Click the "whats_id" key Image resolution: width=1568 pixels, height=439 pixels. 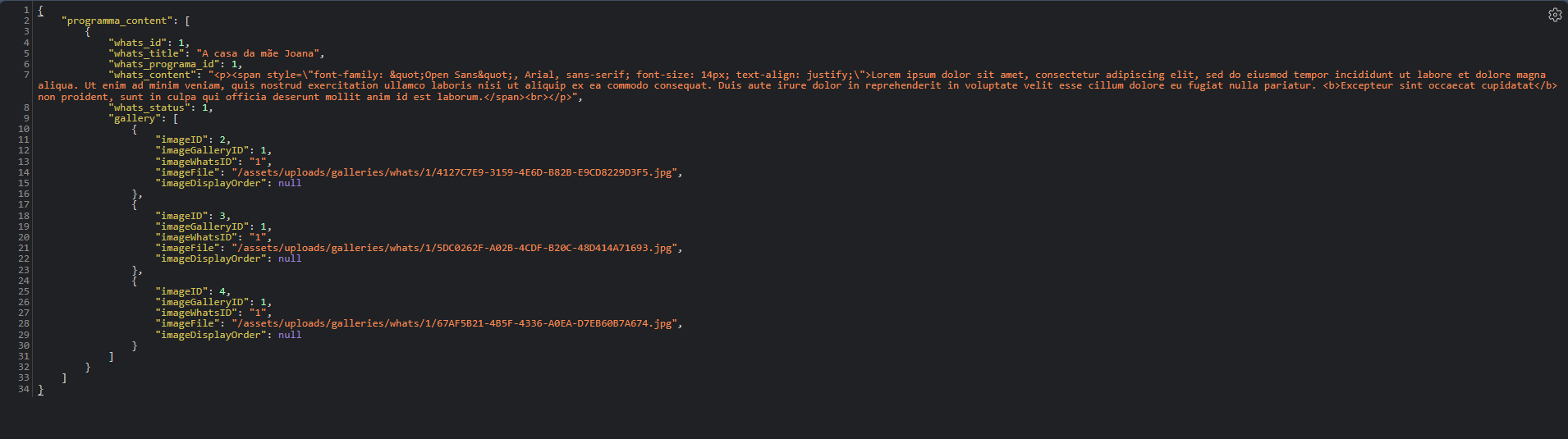pyautogui.click(x=138, y=43)
